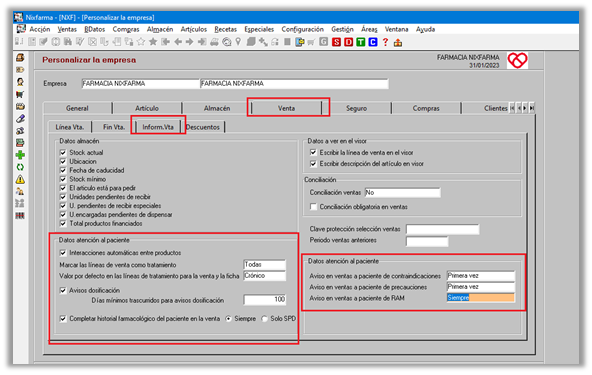Open Aviso de contraindicaciones dropdown

point(481,276)
